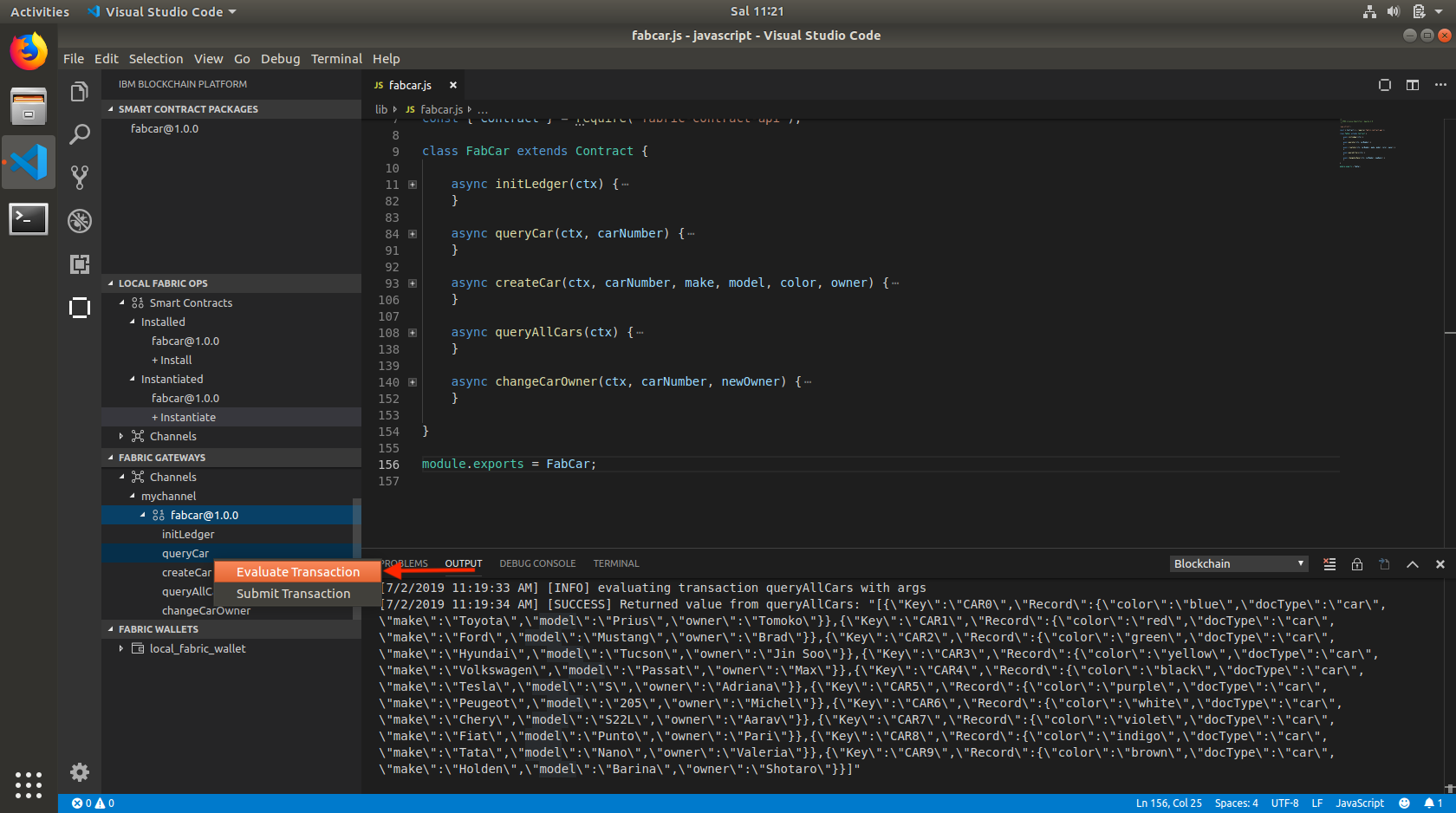Select the Output panel tab
The width and height of the screenshot is (1456, 813).
coord(464,563)
